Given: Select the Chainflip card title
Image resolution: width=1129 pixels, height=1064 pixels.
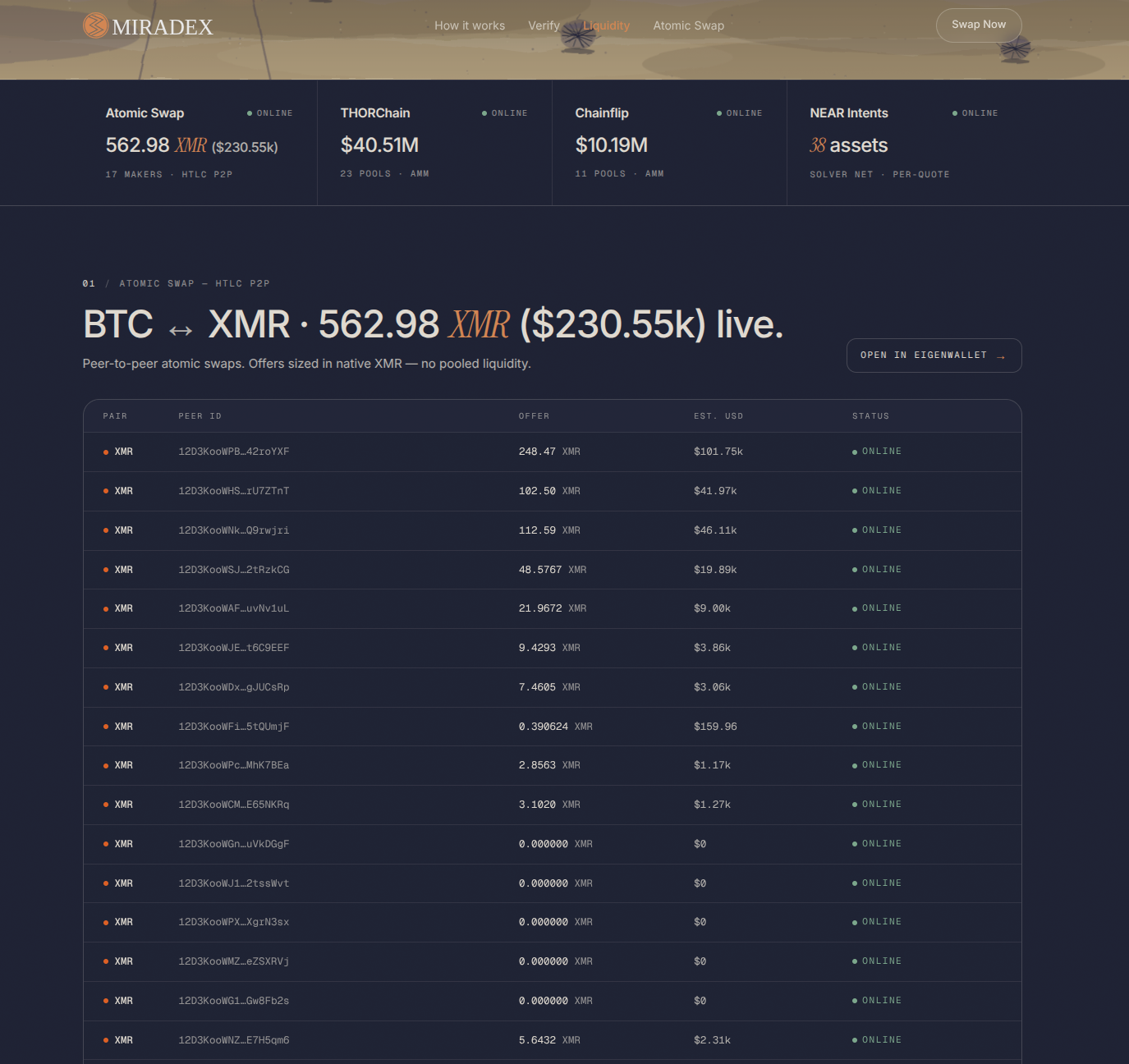Looking at the screenshot, I should point(602,113).
